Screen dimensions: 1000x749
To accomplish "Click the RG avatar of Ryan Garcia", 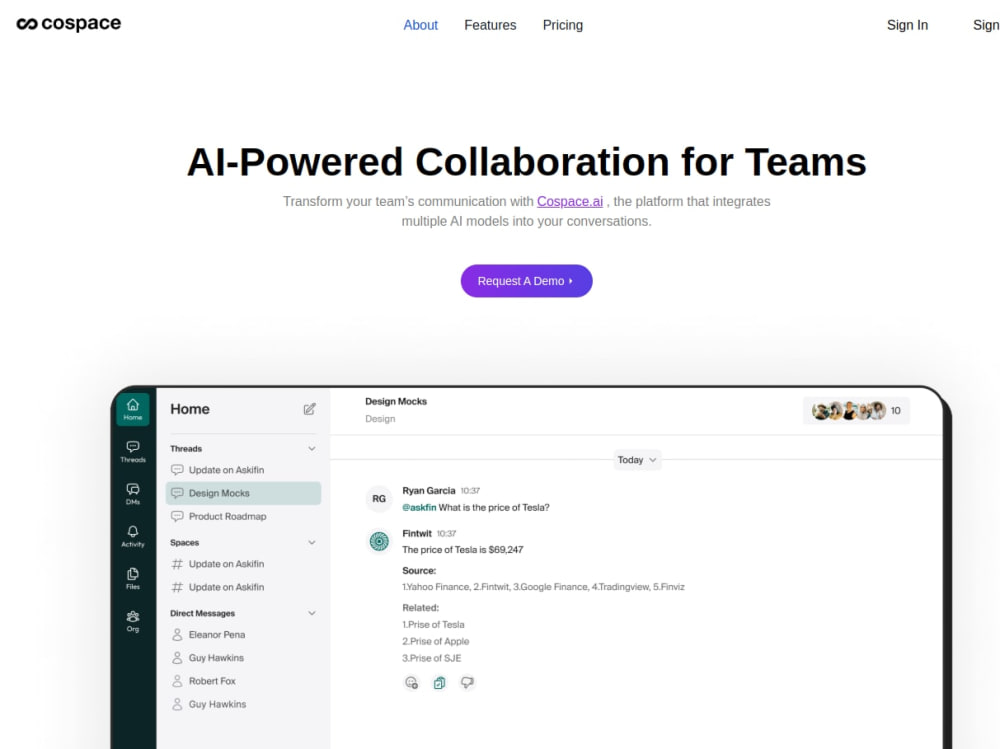I will [x=379, y=499].
